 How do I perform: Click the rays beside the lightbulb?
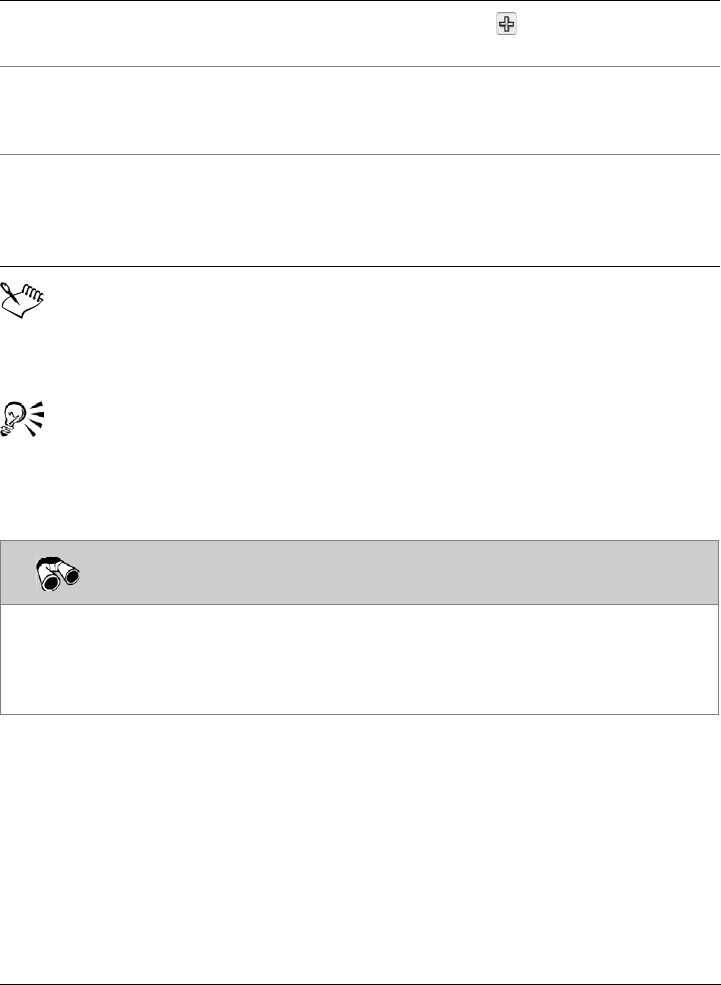coord(36,418)
